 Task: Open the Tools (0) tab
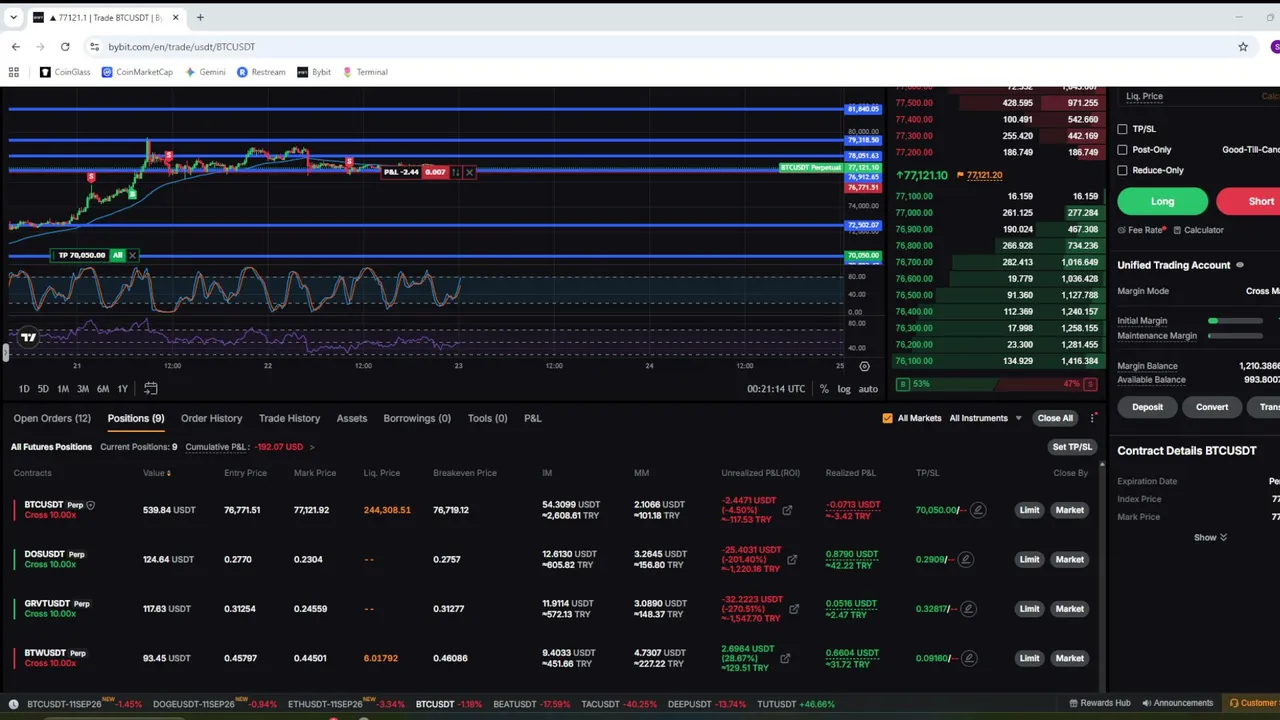pos(487,418)
